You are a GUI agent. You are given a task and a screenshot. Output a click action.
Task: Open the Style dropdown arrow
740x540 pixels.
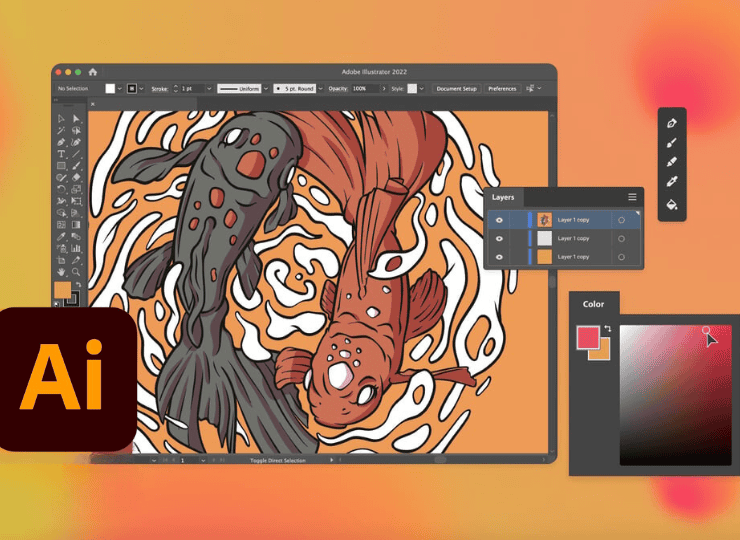click(421, 88)
